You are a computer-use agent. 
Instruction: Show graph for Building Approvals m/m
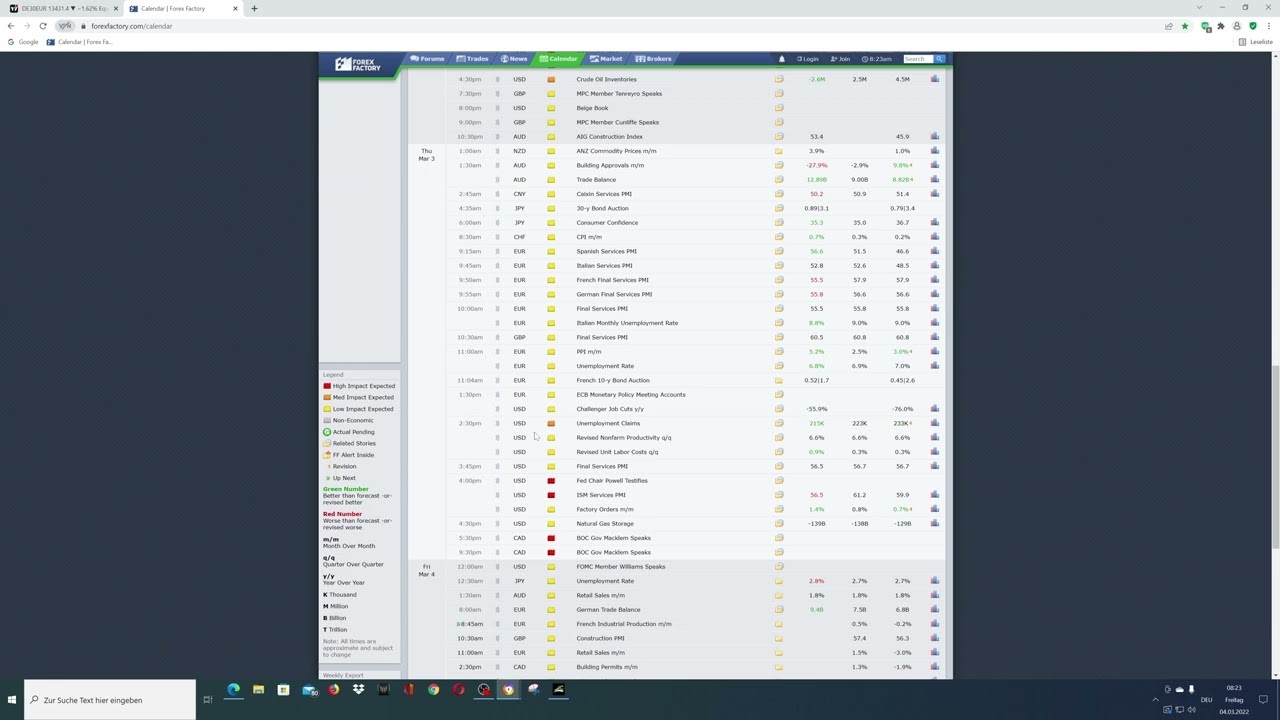click(x=934, y=165)
